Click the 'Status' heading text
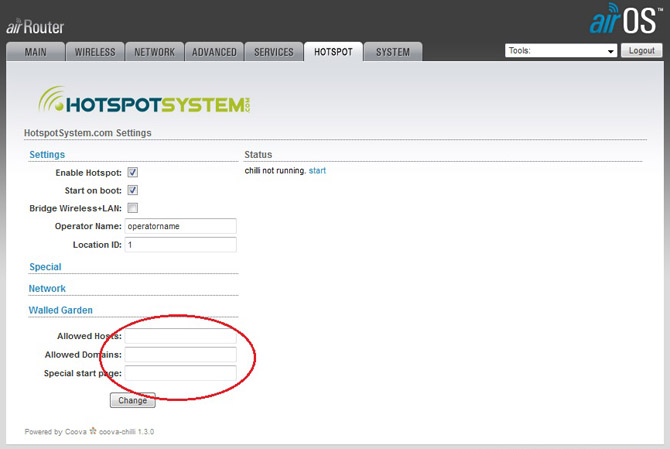670x449 pixels. (x=258, y=155)
